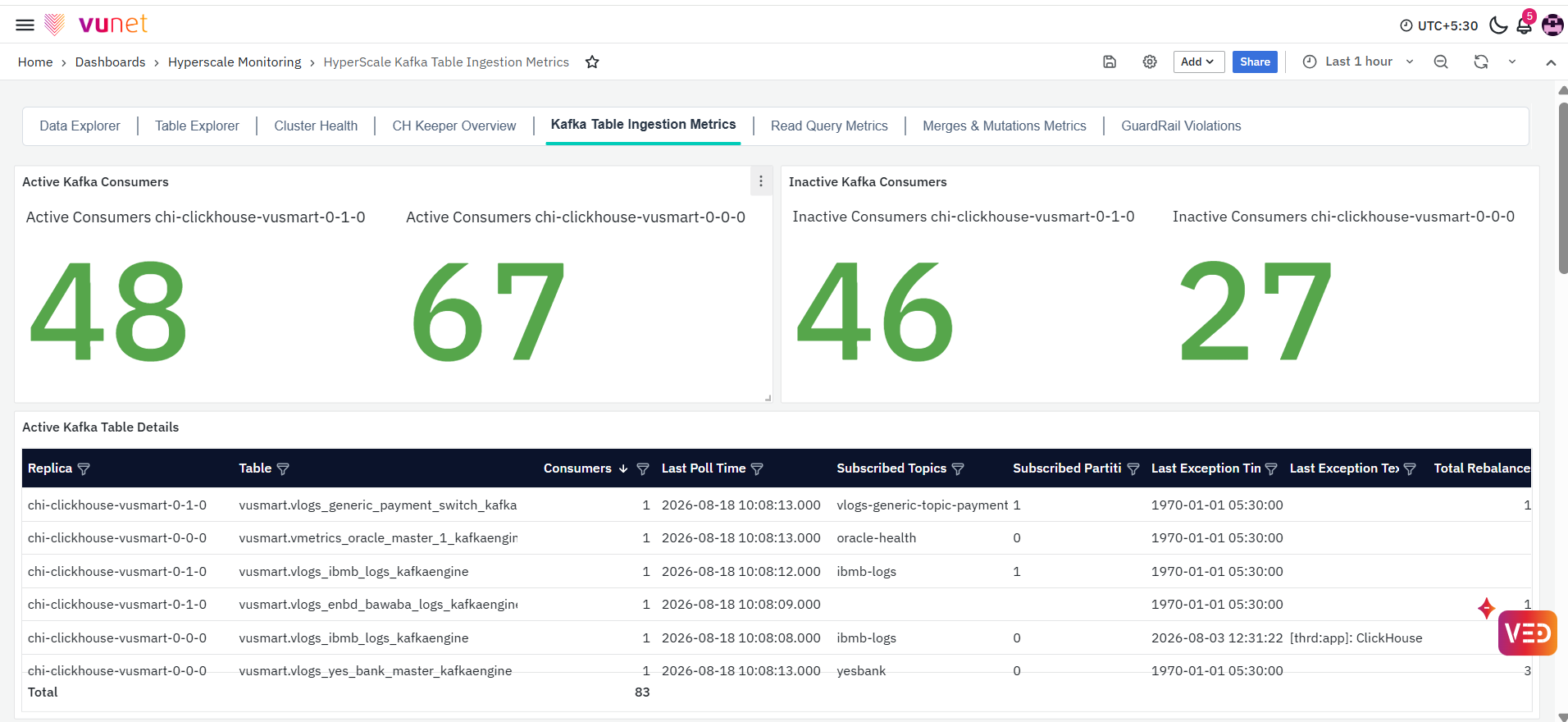Refresh the dashboard

coord(1481,62)
